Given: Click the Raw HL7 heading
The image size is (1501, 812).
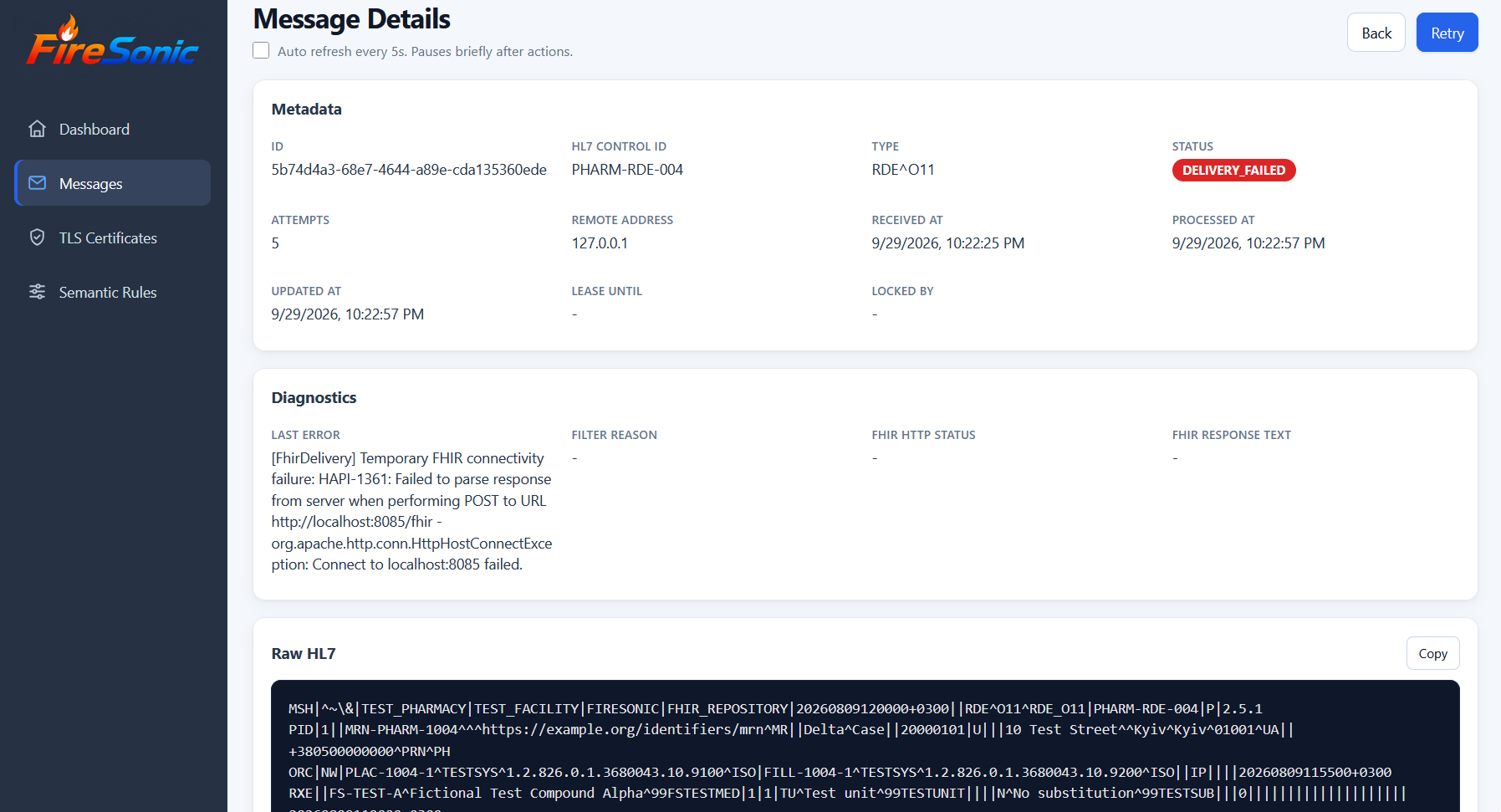Looking at the screenshot, I should tap(304, 653).
